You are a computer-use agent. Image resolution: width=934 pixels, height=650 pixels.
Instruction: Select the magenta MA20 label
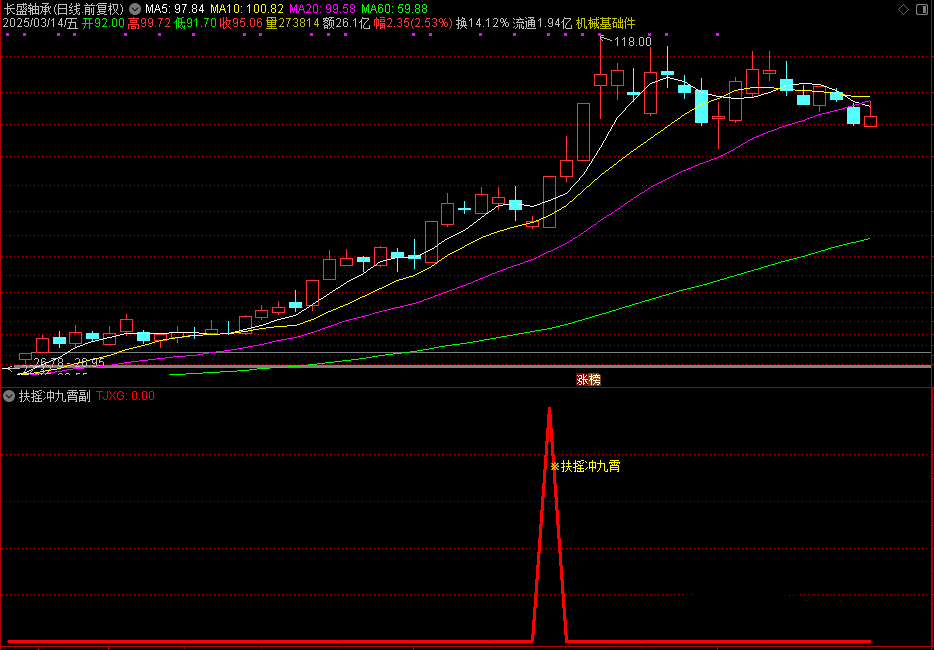click(x=322, y=8)
